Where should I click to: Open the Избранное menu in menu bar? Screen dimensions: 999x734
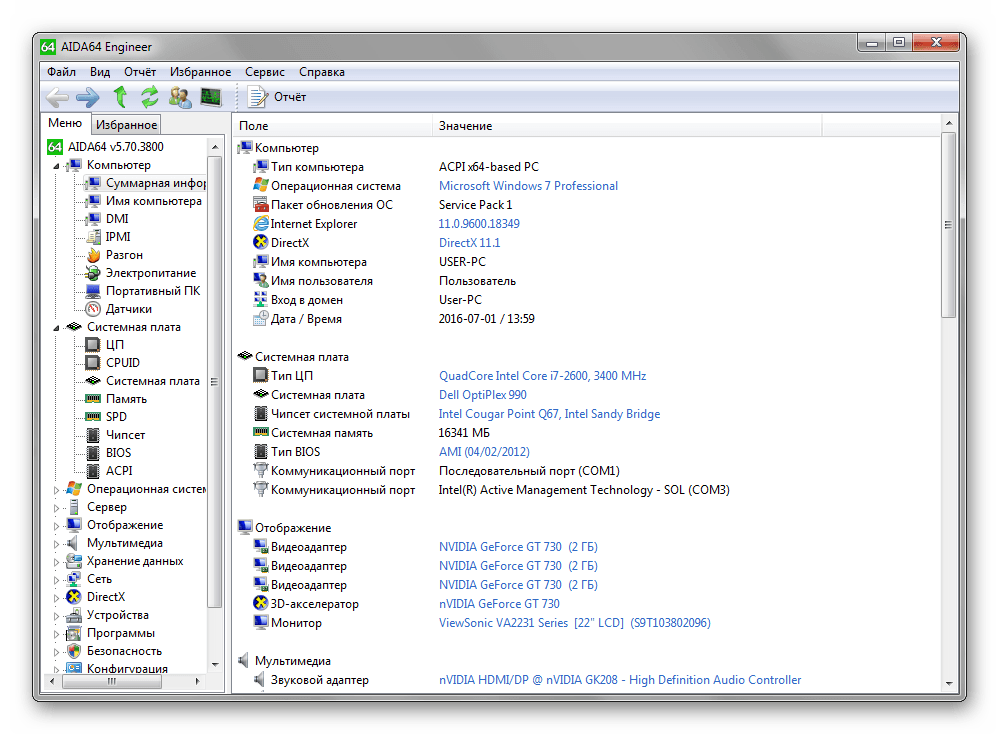pos(200,72)
